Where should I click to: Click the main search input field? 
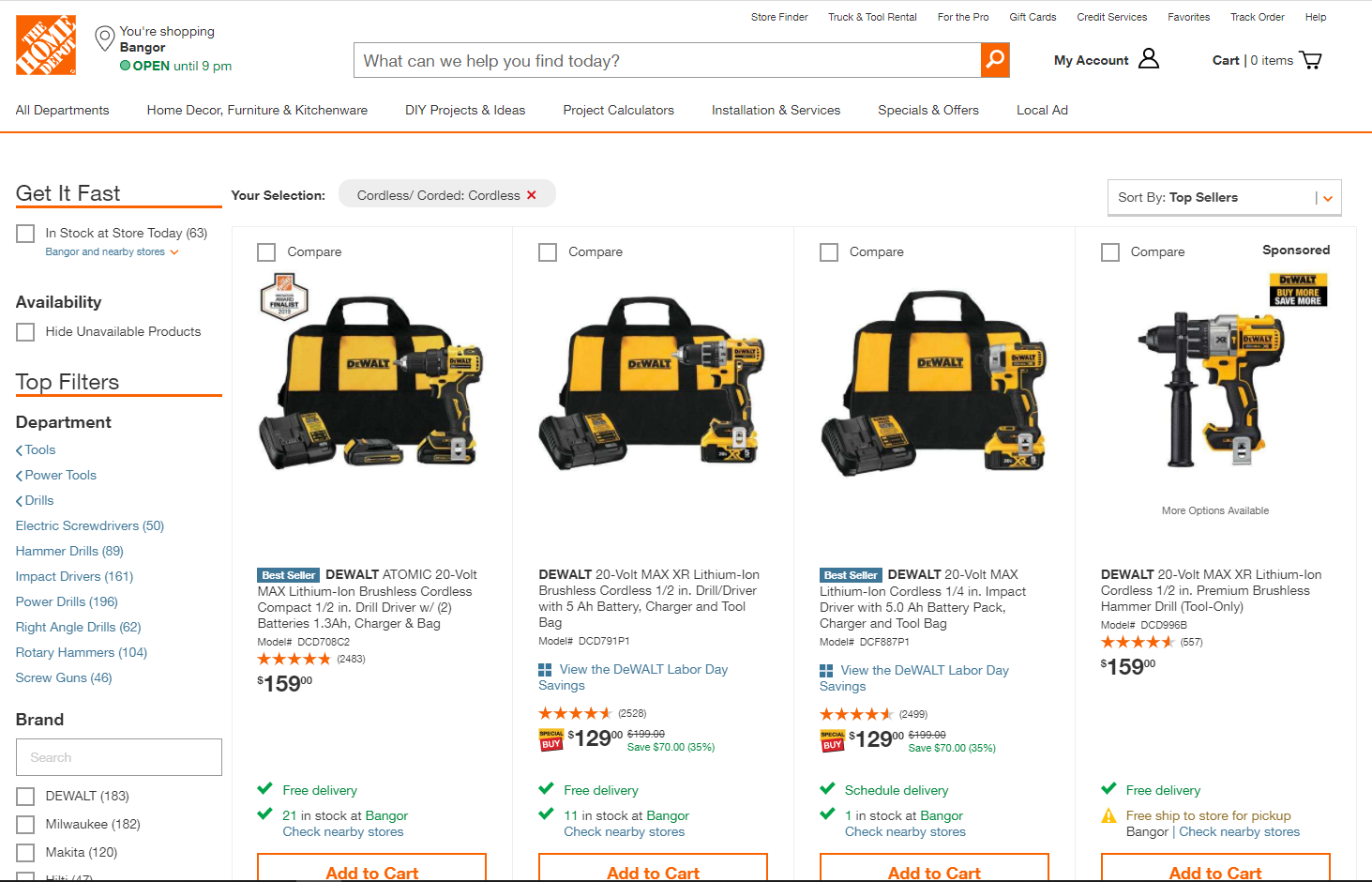[667, 60]
